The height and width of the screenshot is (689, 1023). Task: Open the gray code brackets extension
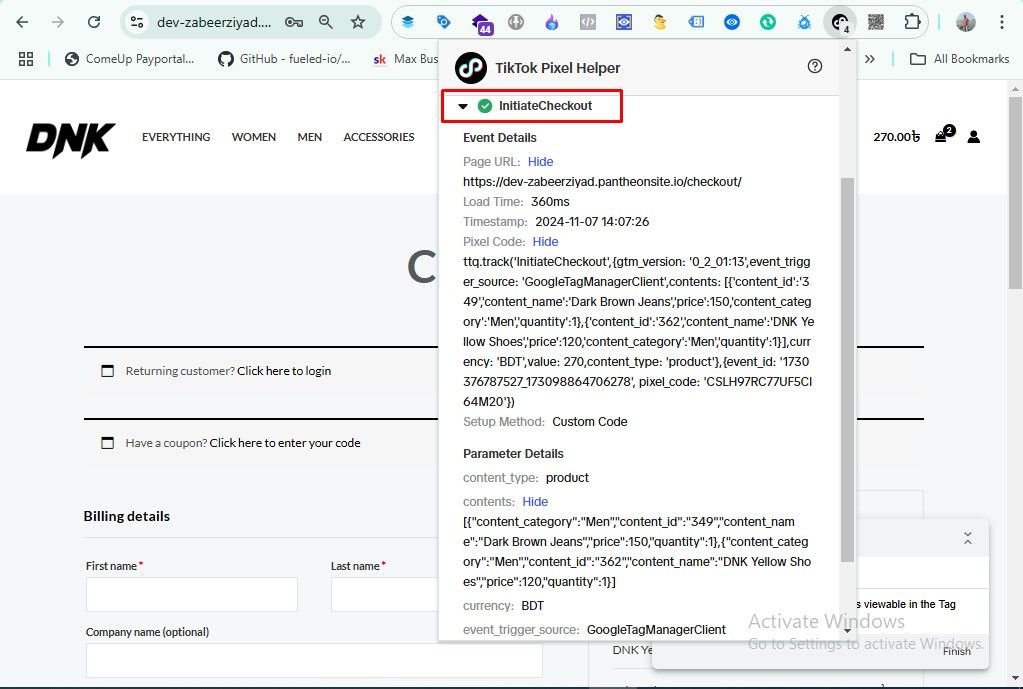click(588, 22)
